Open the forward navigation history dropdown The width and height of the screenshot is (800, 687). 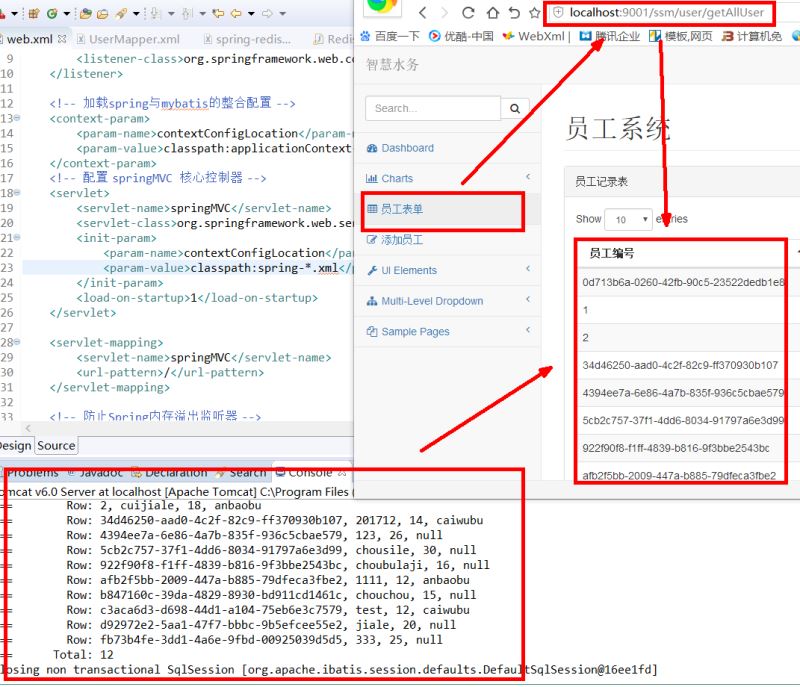tap(283, 14)
